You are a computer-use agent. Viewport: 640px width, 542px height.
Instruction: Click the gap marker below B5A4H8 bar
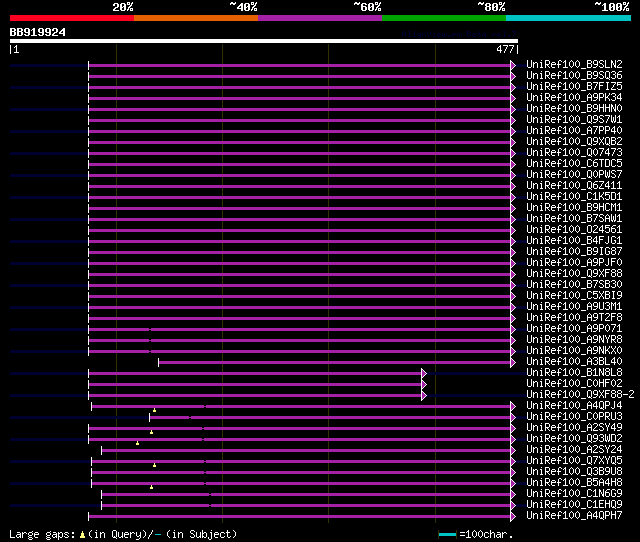[151, 487]
